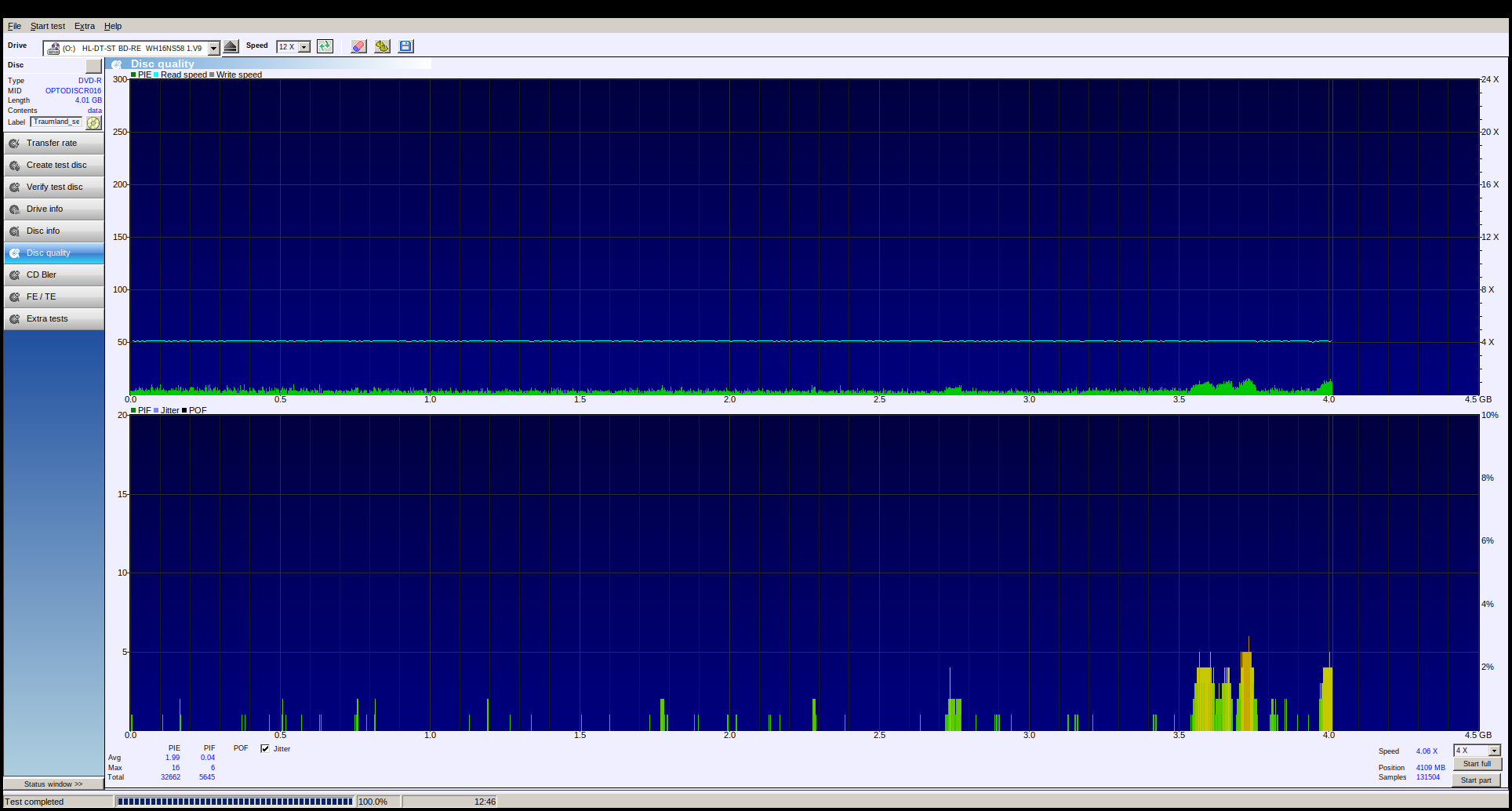Show Drive info
This screenshot has width=1512, height=811.
[x=54, y=209]
